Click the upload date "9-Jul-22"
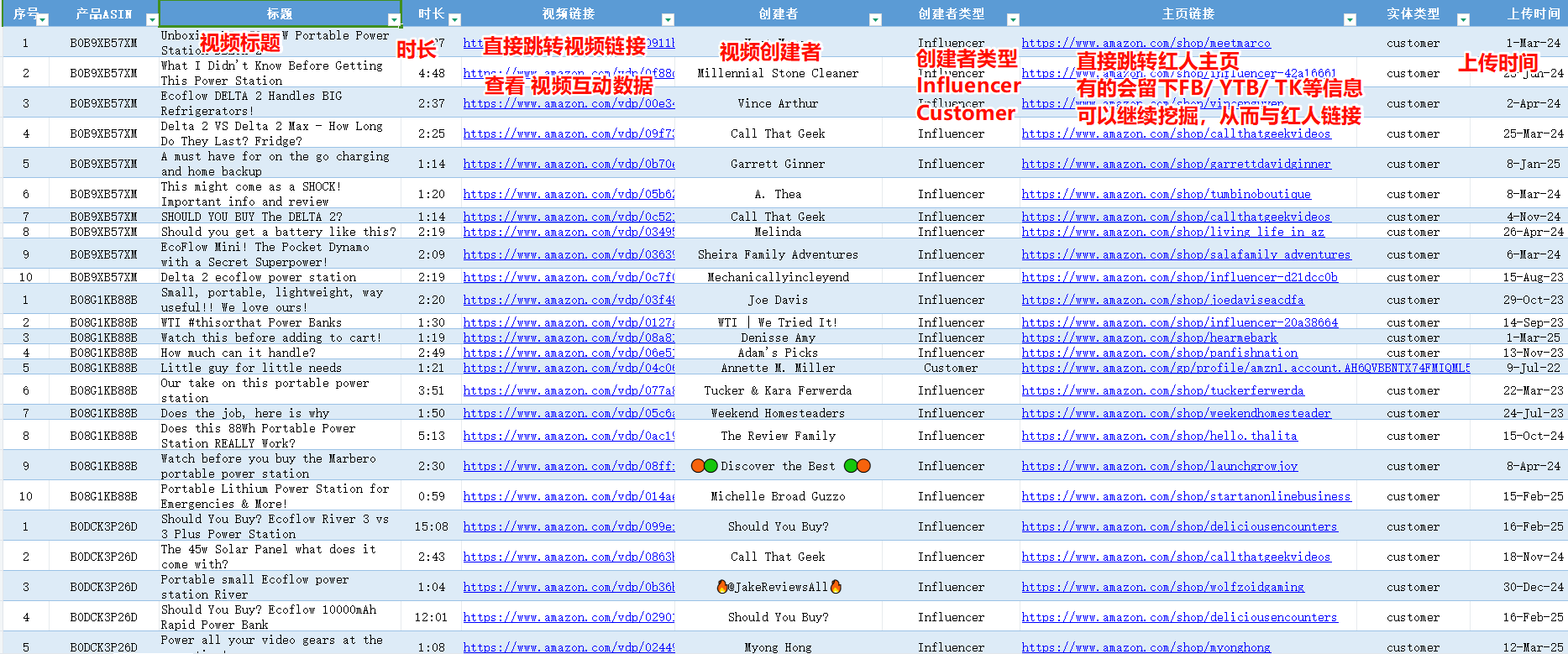The image size is (1568, 654). point(1534,368)
